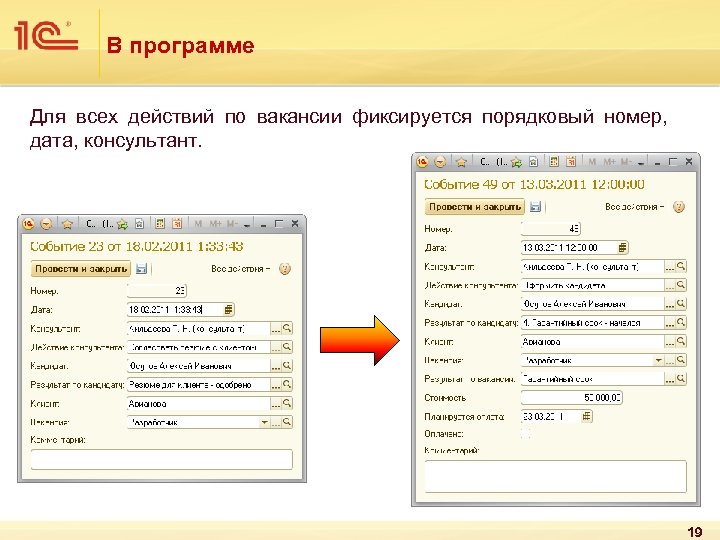Click Комментарий box in Событие 23

pyautogui.click(x=161, y=459)
